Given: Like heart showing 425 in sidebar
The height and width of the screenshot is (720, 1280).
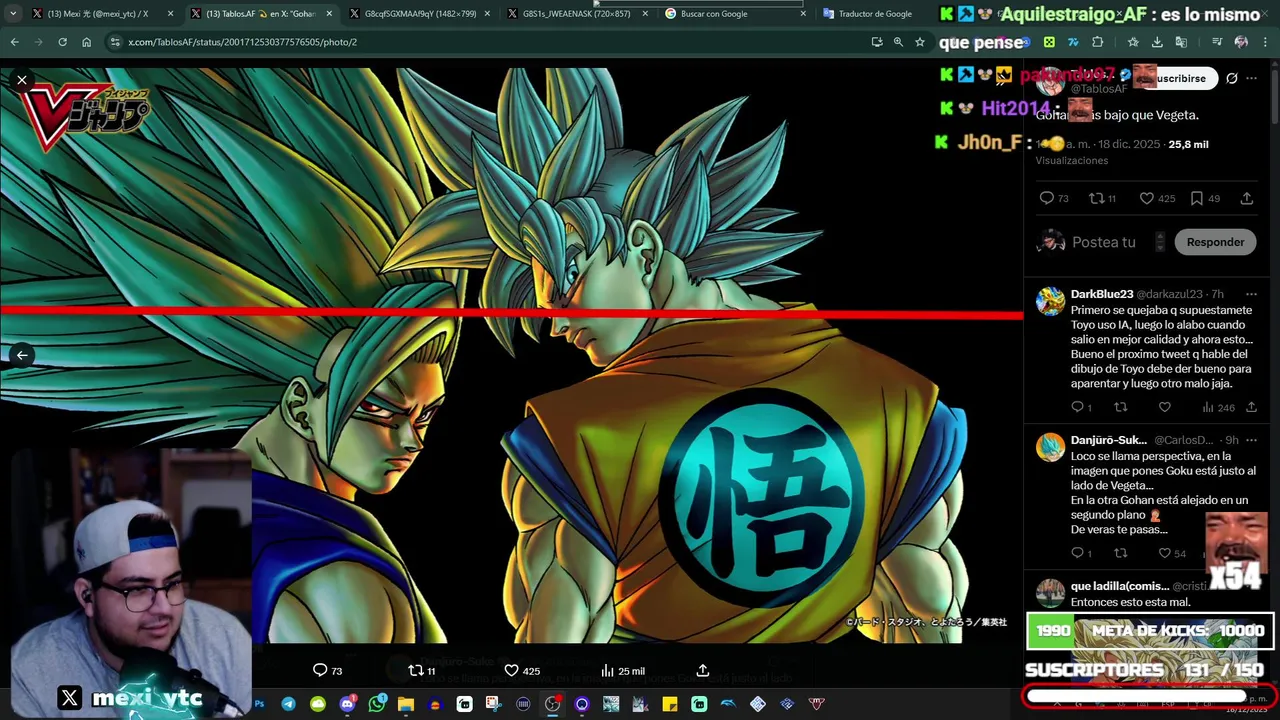Looking at the screenshot, I should pos(1147,198).
